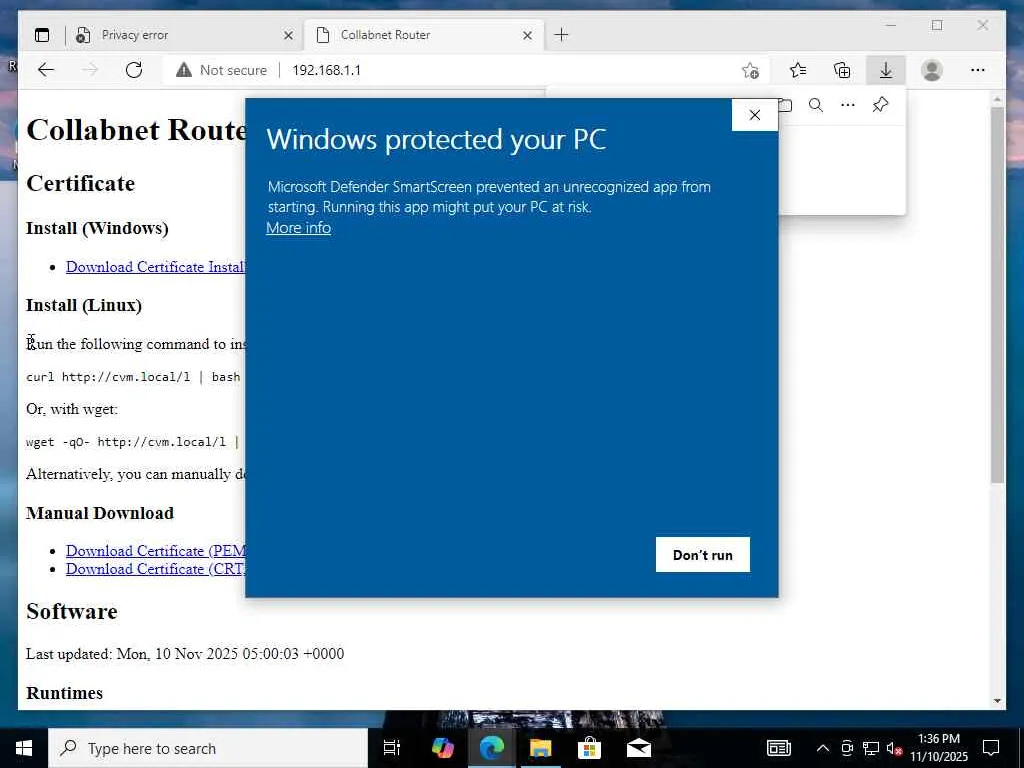Search downloads with magnifier icon

point(816,105)
